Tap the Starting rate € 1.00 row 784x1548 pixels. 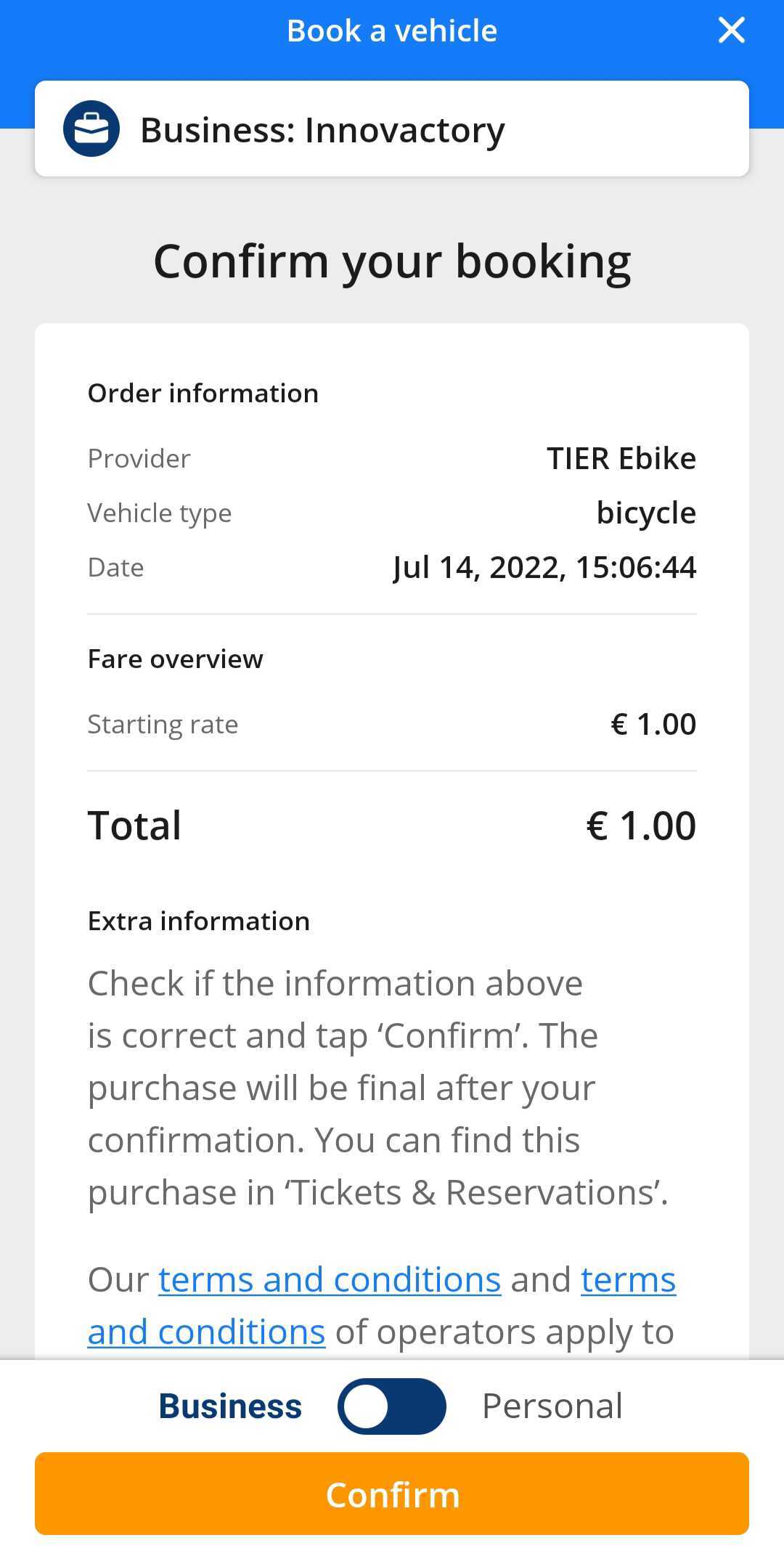tap(392, 725)
